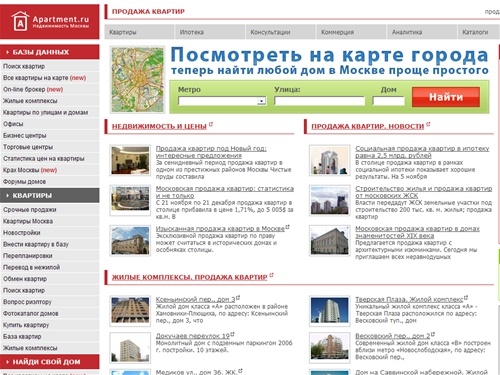Click Жилые комплексы. Продажа квартир heading
The image size is (500, 375).
[189, 277]
